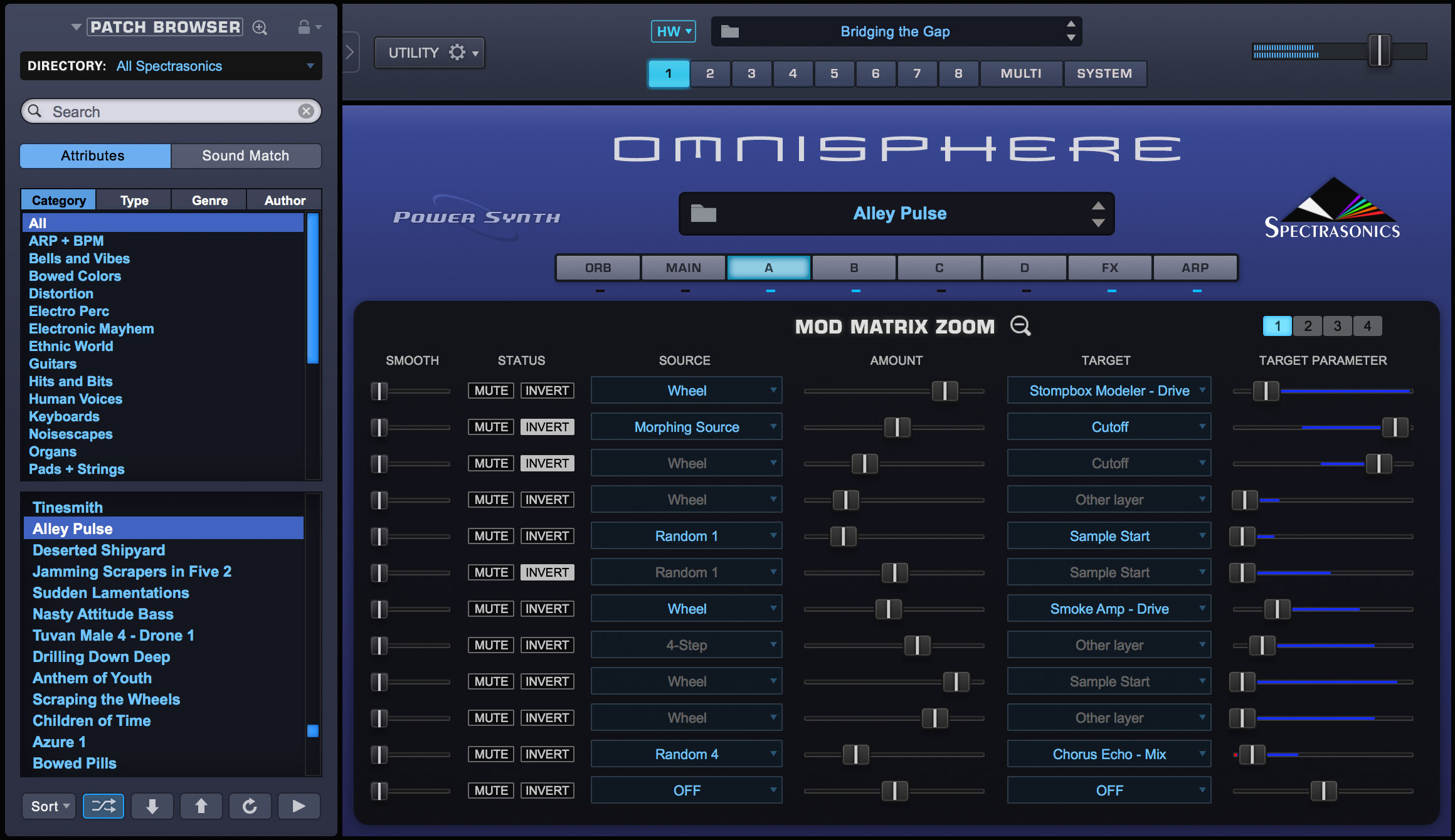The height and width of the screenshot is (840, 1455).
Task: Open the Chorus Echo - Mix target dropdown
Action: click(1109, 754)
